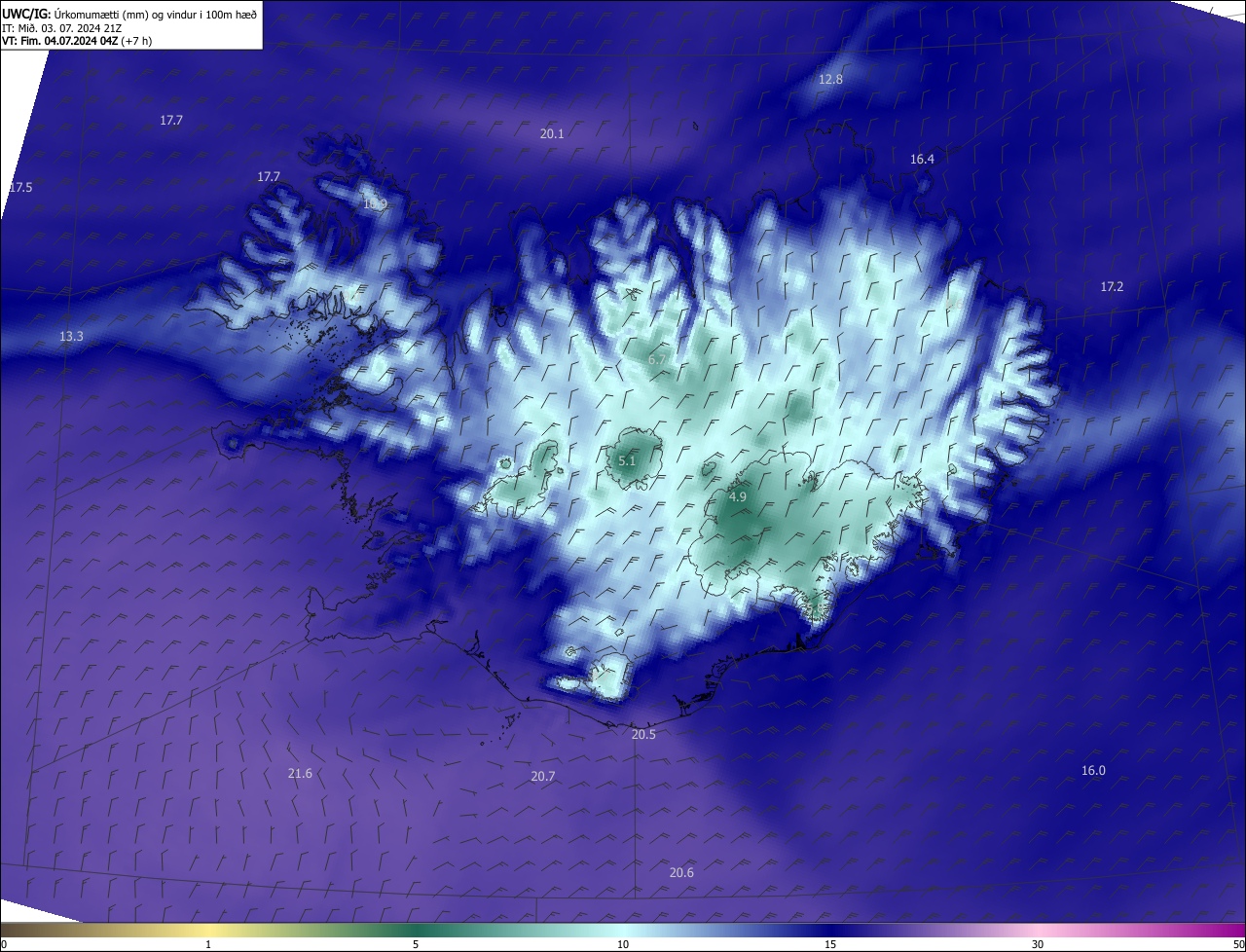Click the 13.3 value on the map
Viewport: 1246px width, 952px height.
click(x=71, y=336)
